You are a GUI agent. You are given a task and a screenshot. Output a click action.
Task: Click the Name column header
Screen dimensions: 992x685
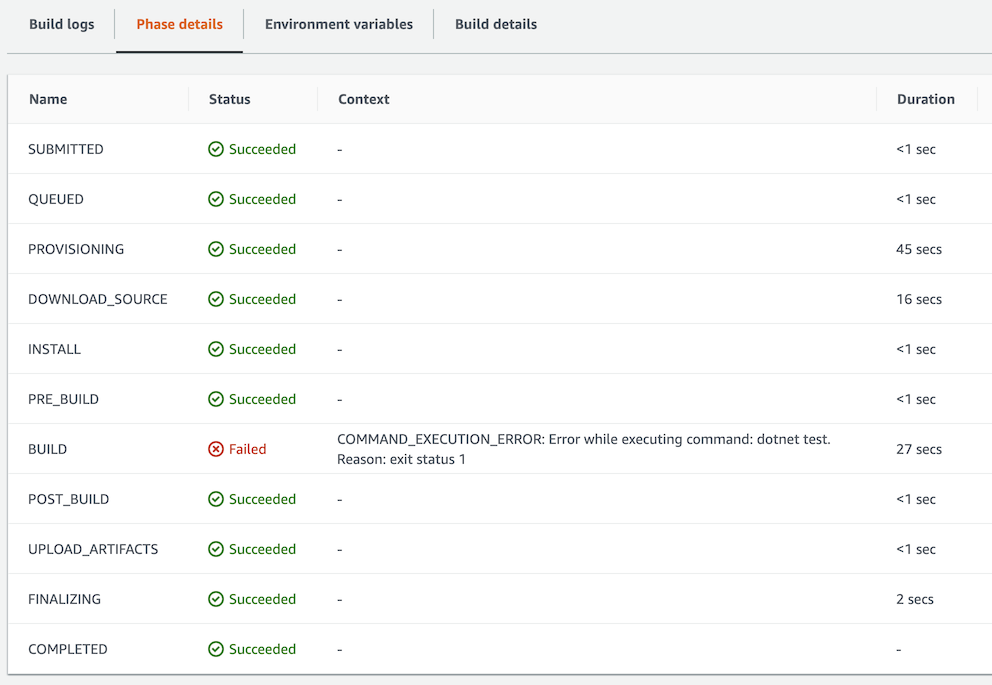[x=48, y=99]
